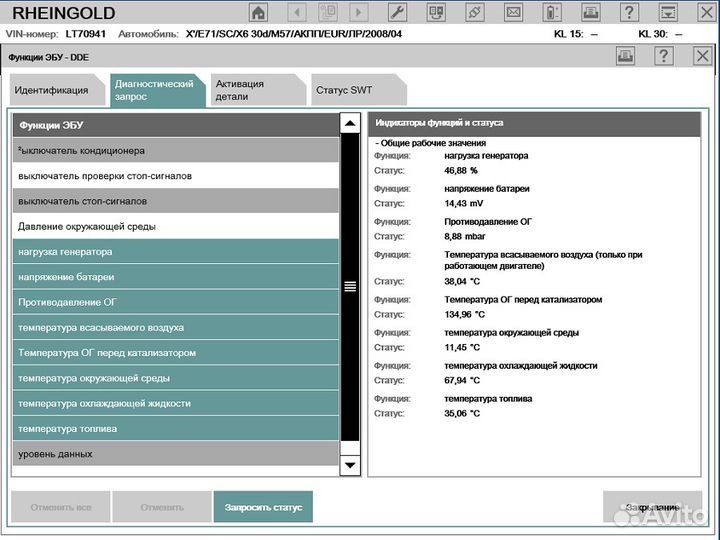Toggle Противодавление ОГ in function list
The image size is (720, 540).
point(176,302)
